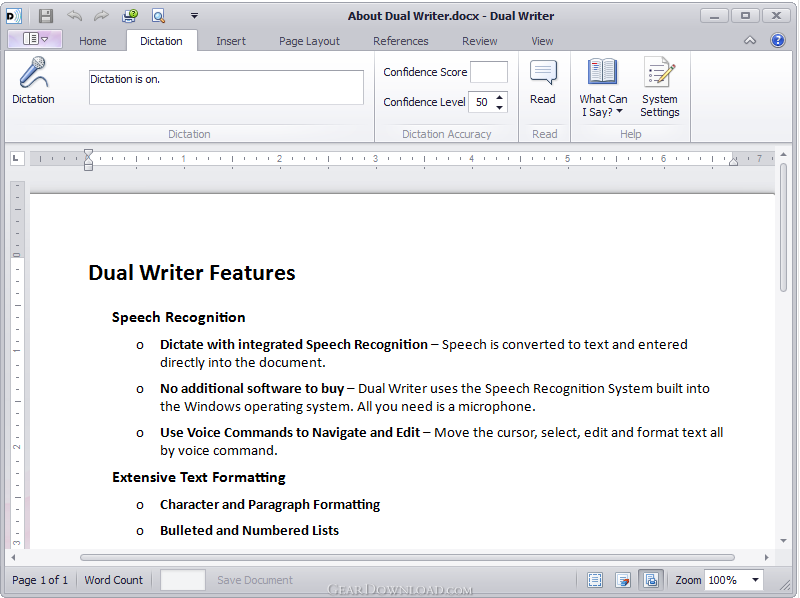Click the vertical scrollbar up arrow
This screenshot has height=598, width=800.
tap(784, 154)
